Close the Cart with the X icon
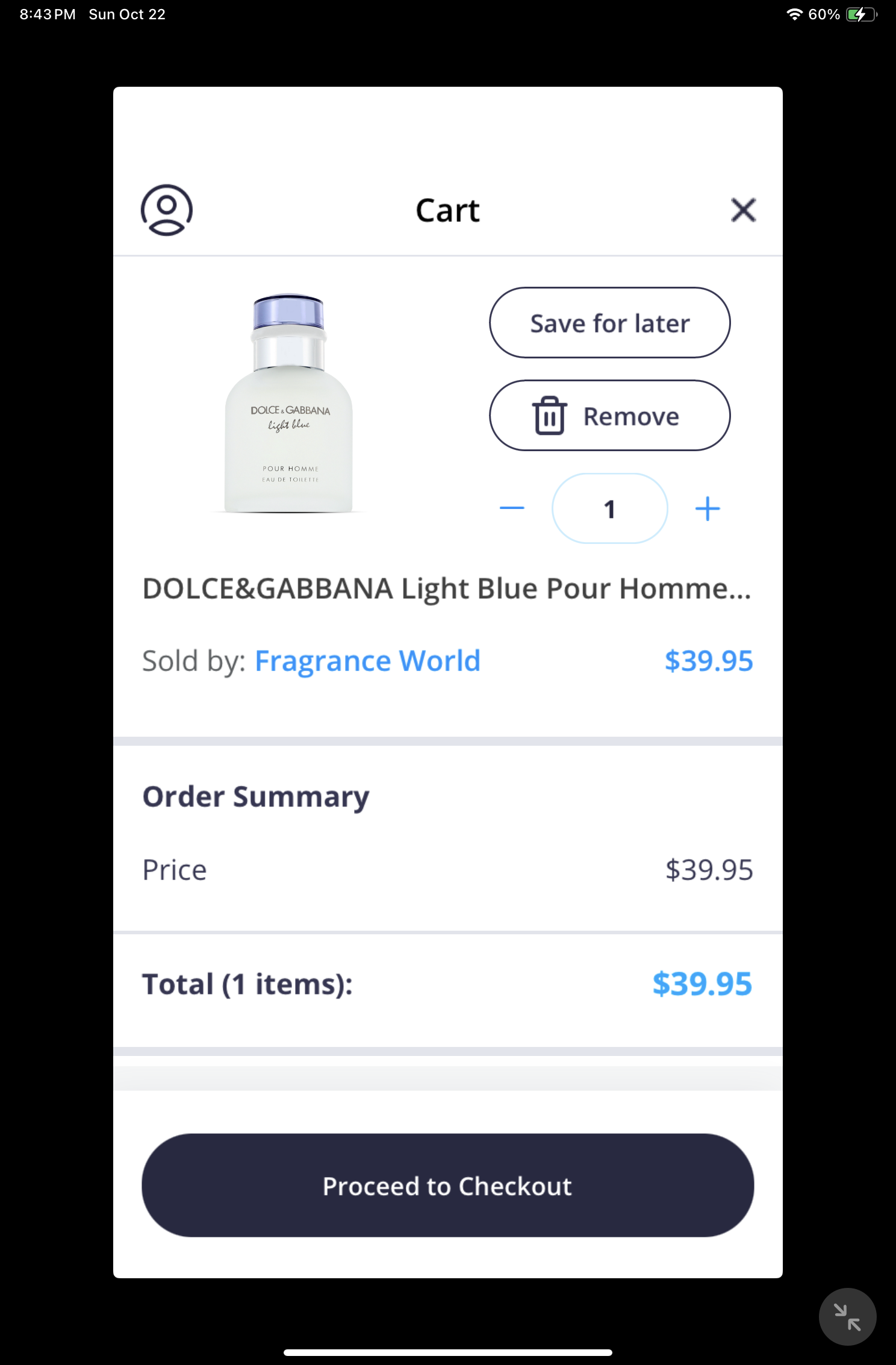Viewport: 896px width, 1365px height. tap(743, 210)
